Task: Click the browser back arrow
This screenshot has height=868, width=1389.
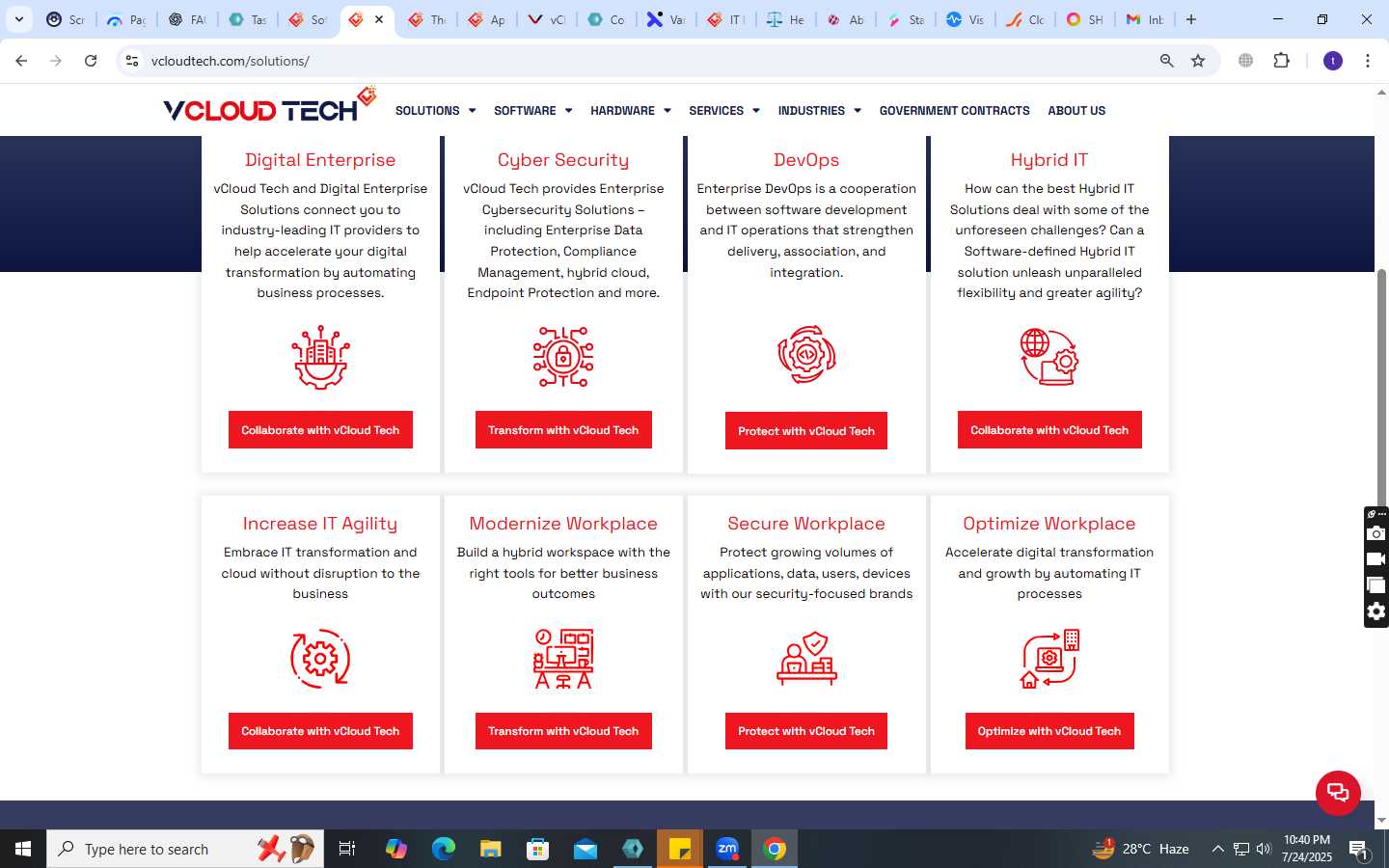Action: (x=21, y=61)
